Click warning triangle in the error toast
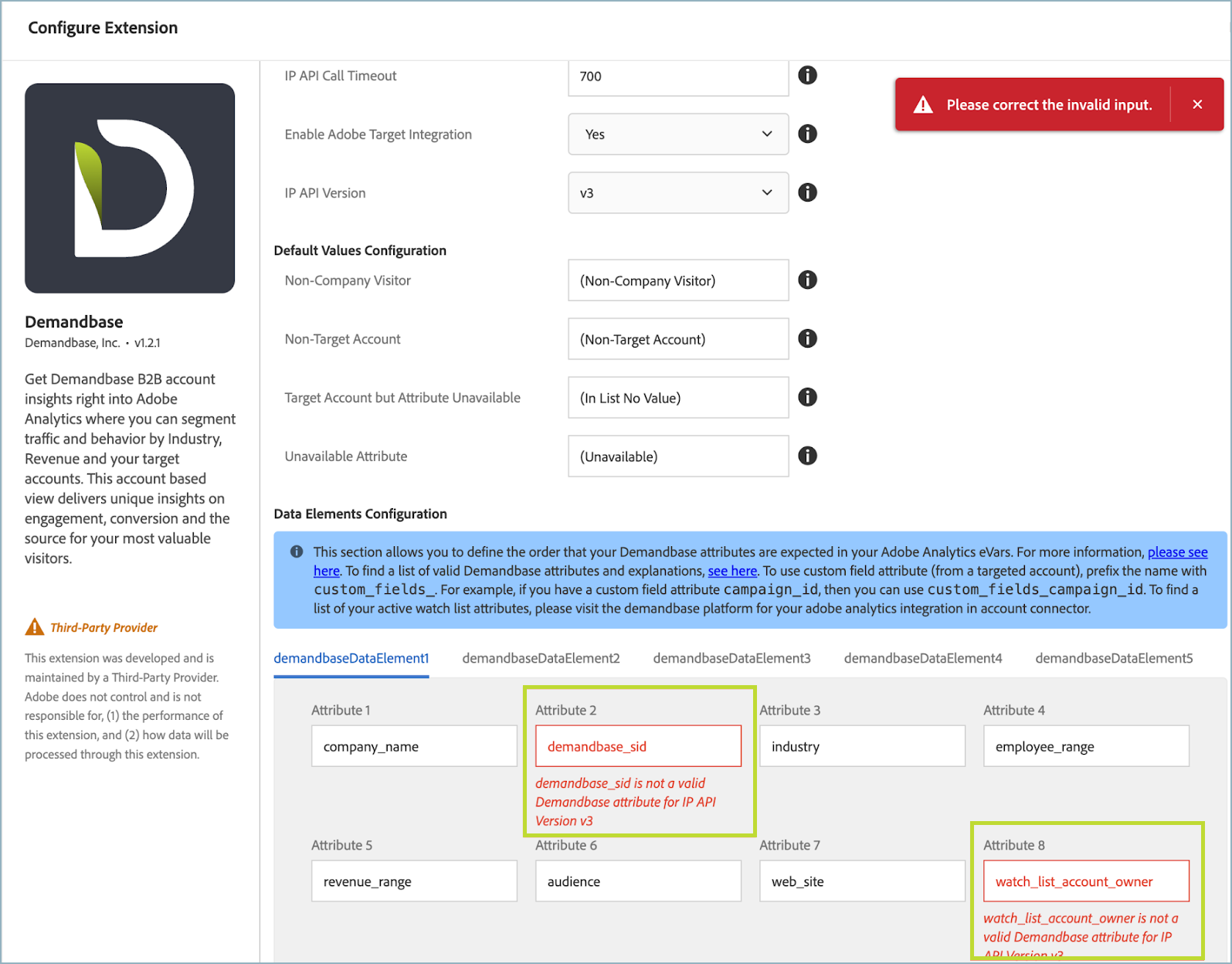Viewport: 1232px width, 964px height. pos(923,105)
